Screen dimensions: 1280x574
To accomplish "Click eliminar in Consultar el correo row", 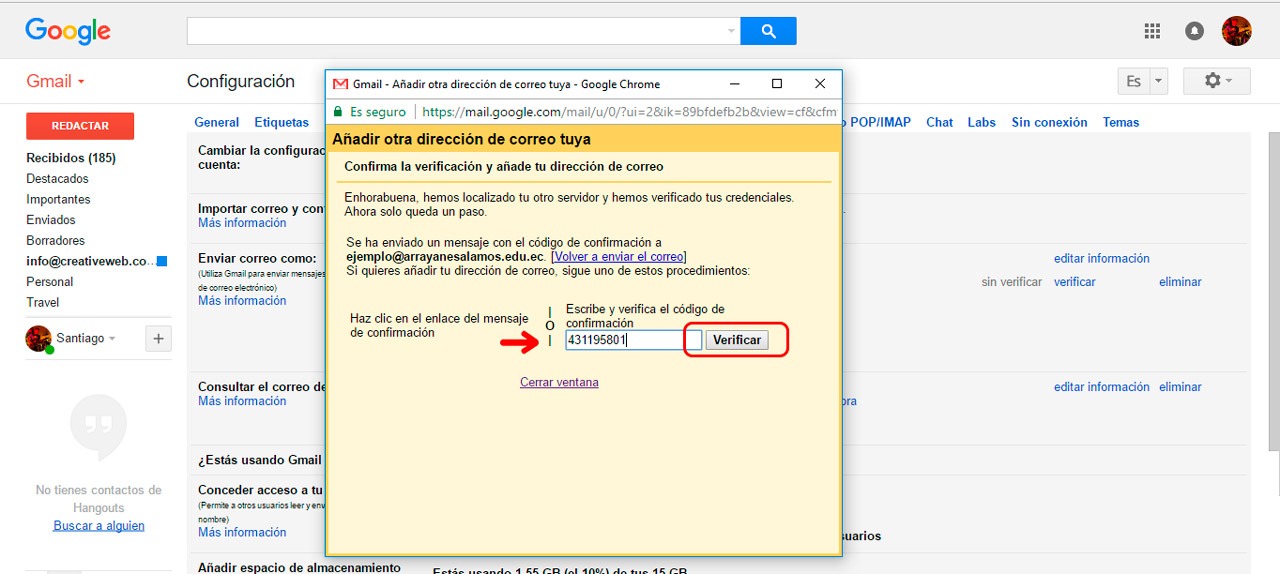I will coord(1180,387).
